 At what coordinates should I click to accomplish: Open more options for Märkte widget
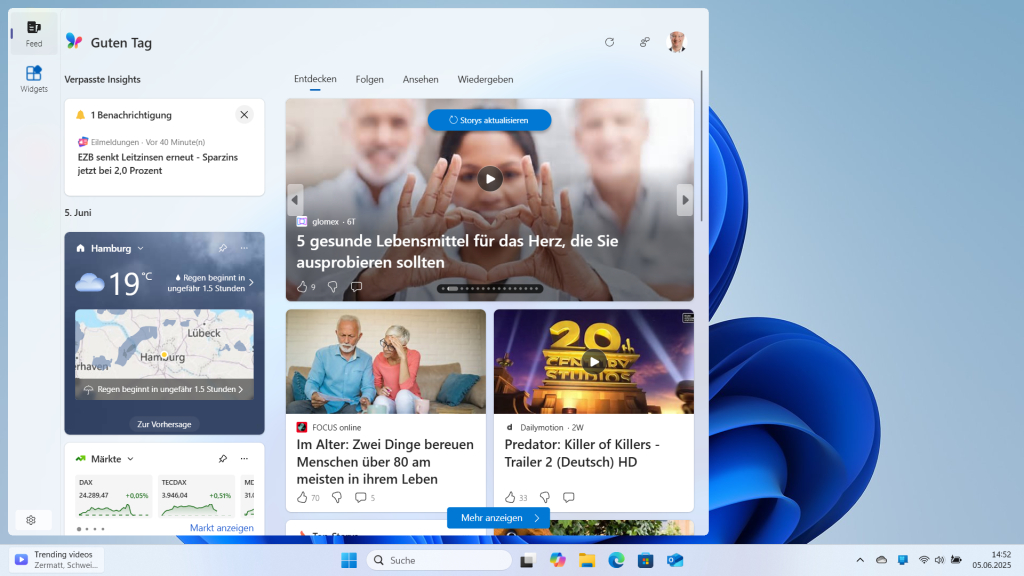[244, 459]
